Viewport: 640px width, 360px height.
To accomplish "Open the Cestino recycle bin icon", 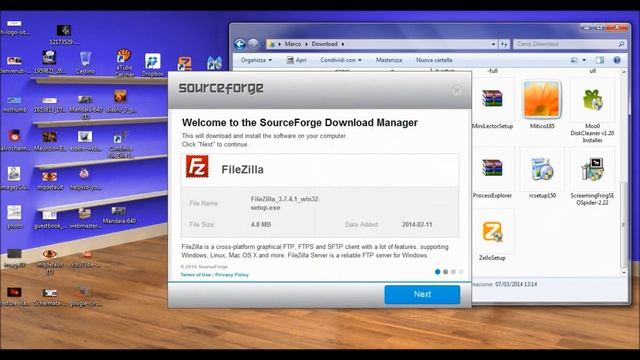I will [x=85, y=62].
